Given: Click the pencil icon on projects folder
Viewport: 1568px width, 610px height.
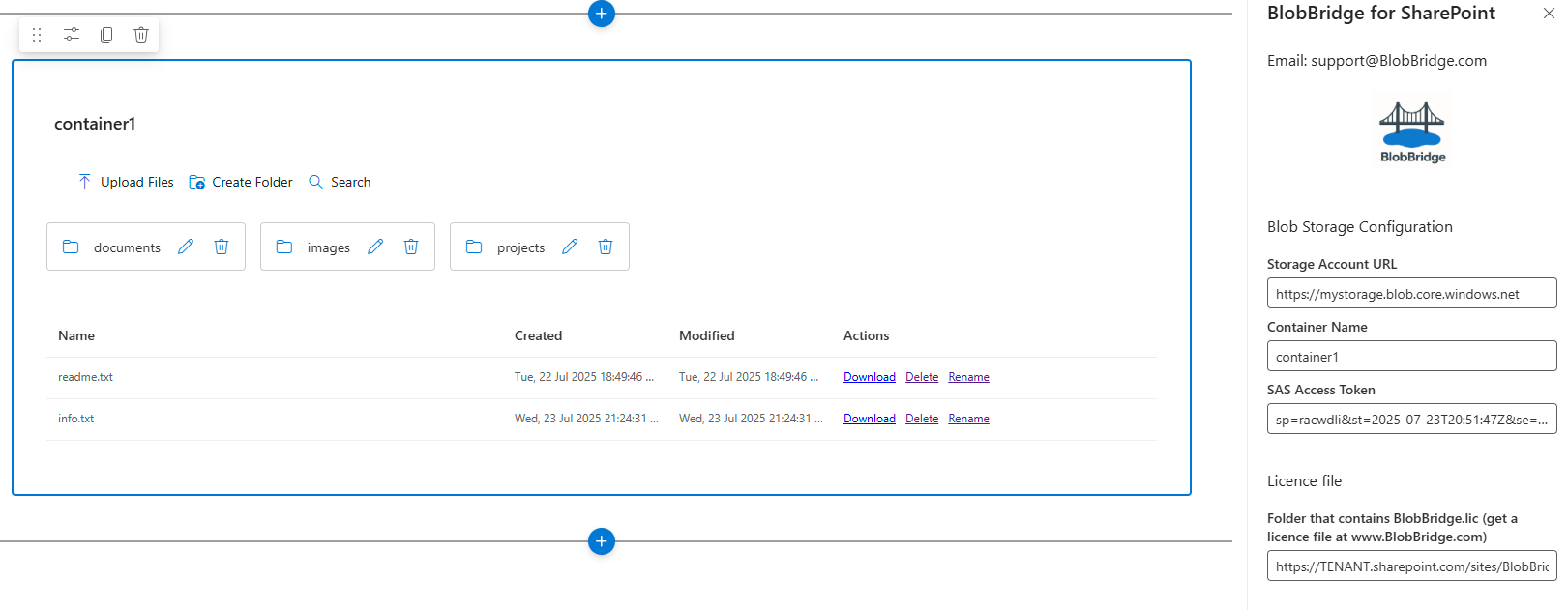Looking at the screenshot, I should (x=570, y=247).
